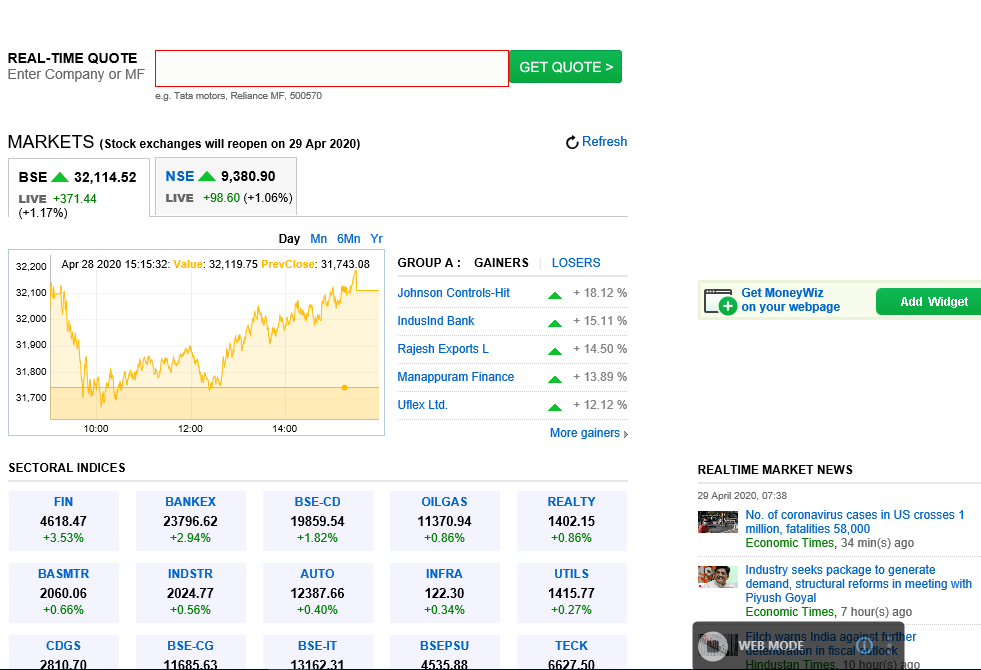Viewport: 981px width, 670px height.
Task: Click the green up arrow beside IndusInd Bank
Action: [554, 323]
